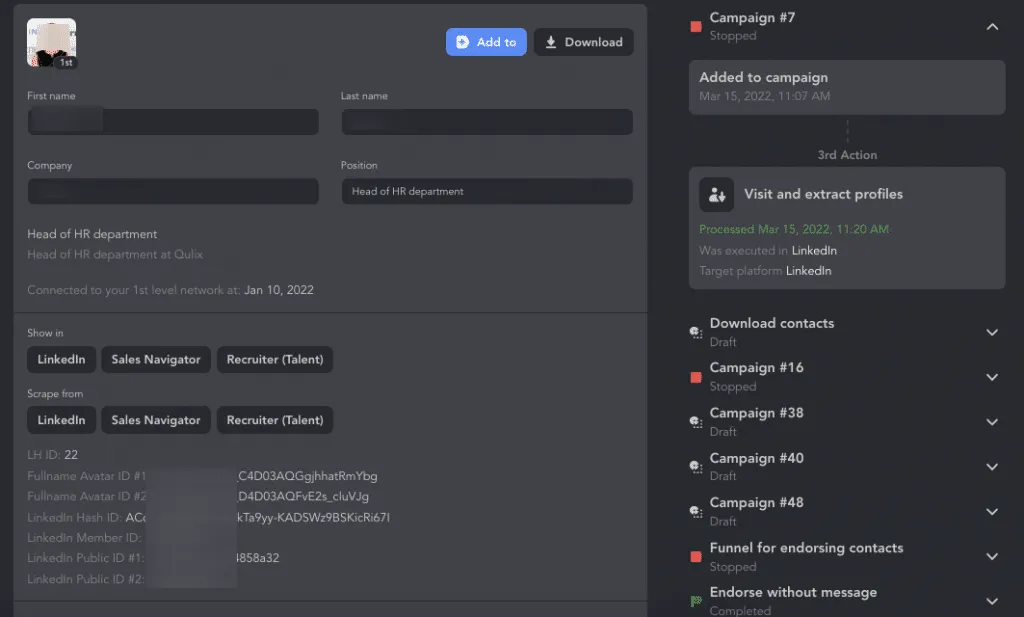Click the Target platform LinkedIn text
The height and width of the screenshot is (617, 1024).
click(765, 271)
